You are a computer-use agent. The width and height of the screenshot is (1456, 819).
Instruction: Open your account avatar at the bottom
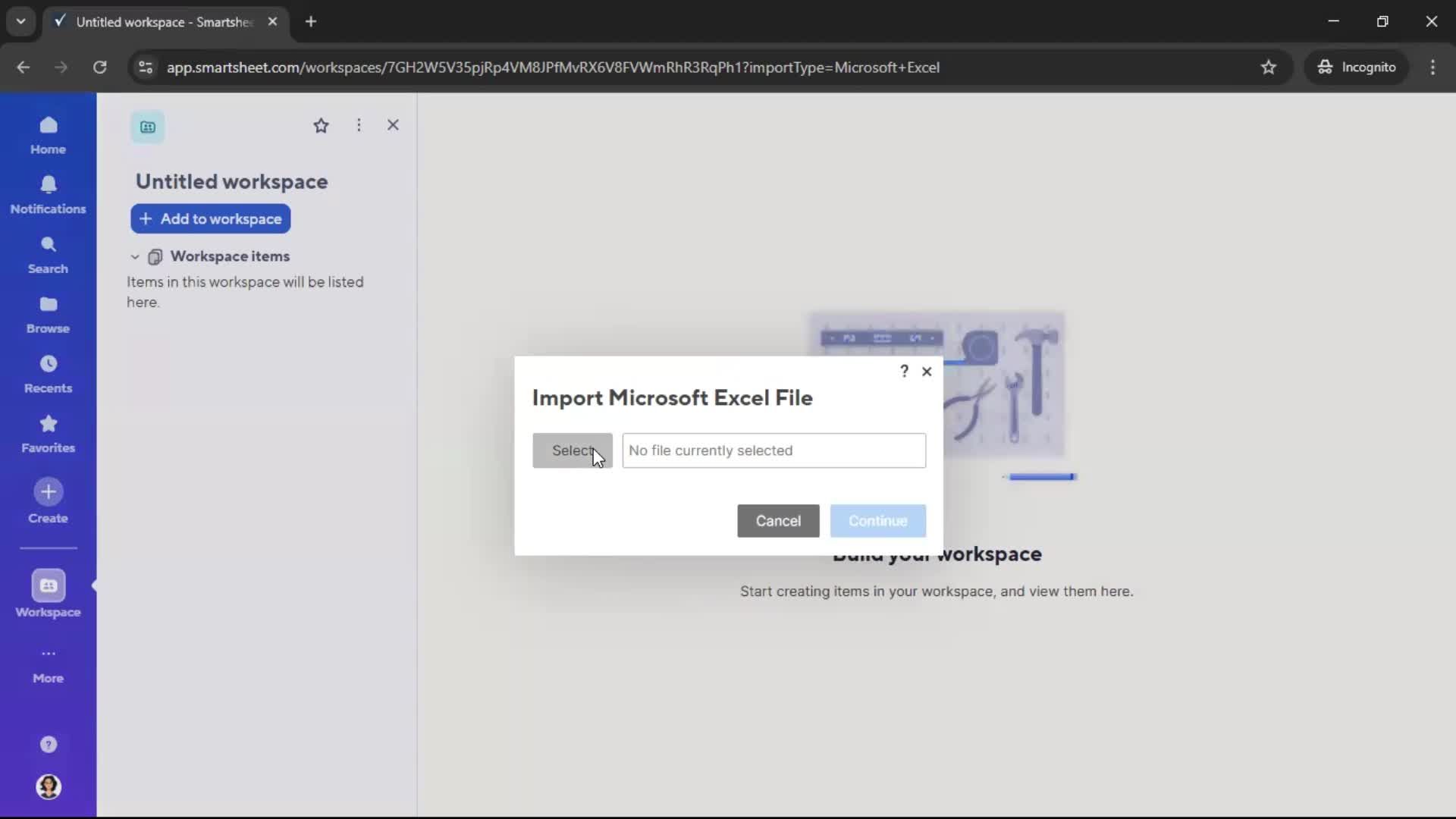(48, 788)
